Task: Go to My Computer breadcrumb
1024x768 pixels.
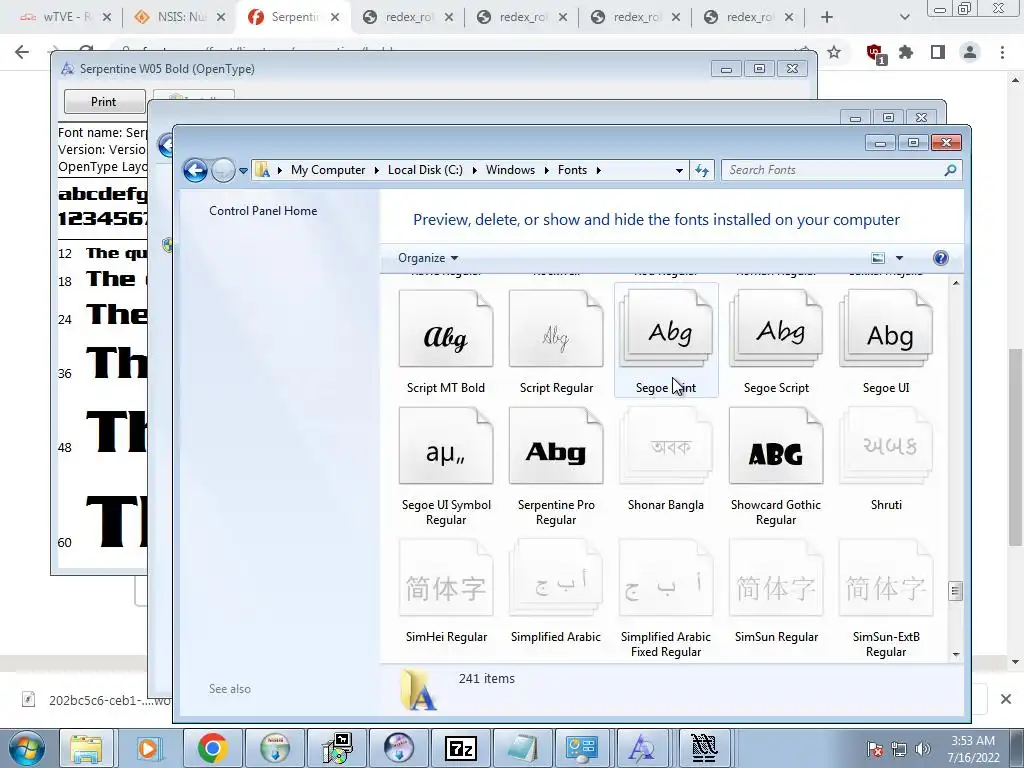Action: (328, 170)
